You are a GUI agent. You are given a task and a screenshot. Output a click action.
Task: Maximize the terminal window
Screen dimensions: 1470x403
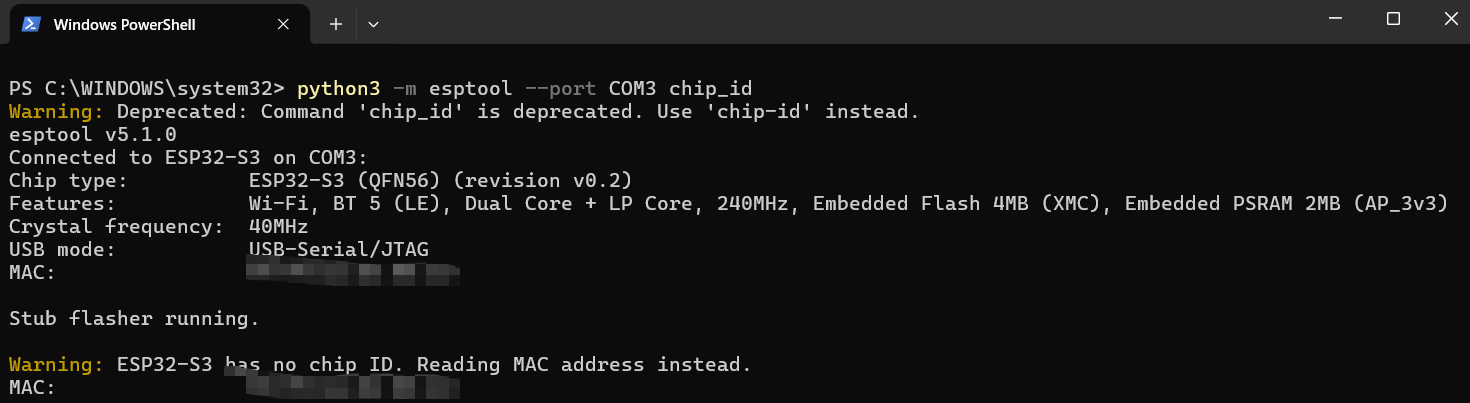click(1393, 19)
